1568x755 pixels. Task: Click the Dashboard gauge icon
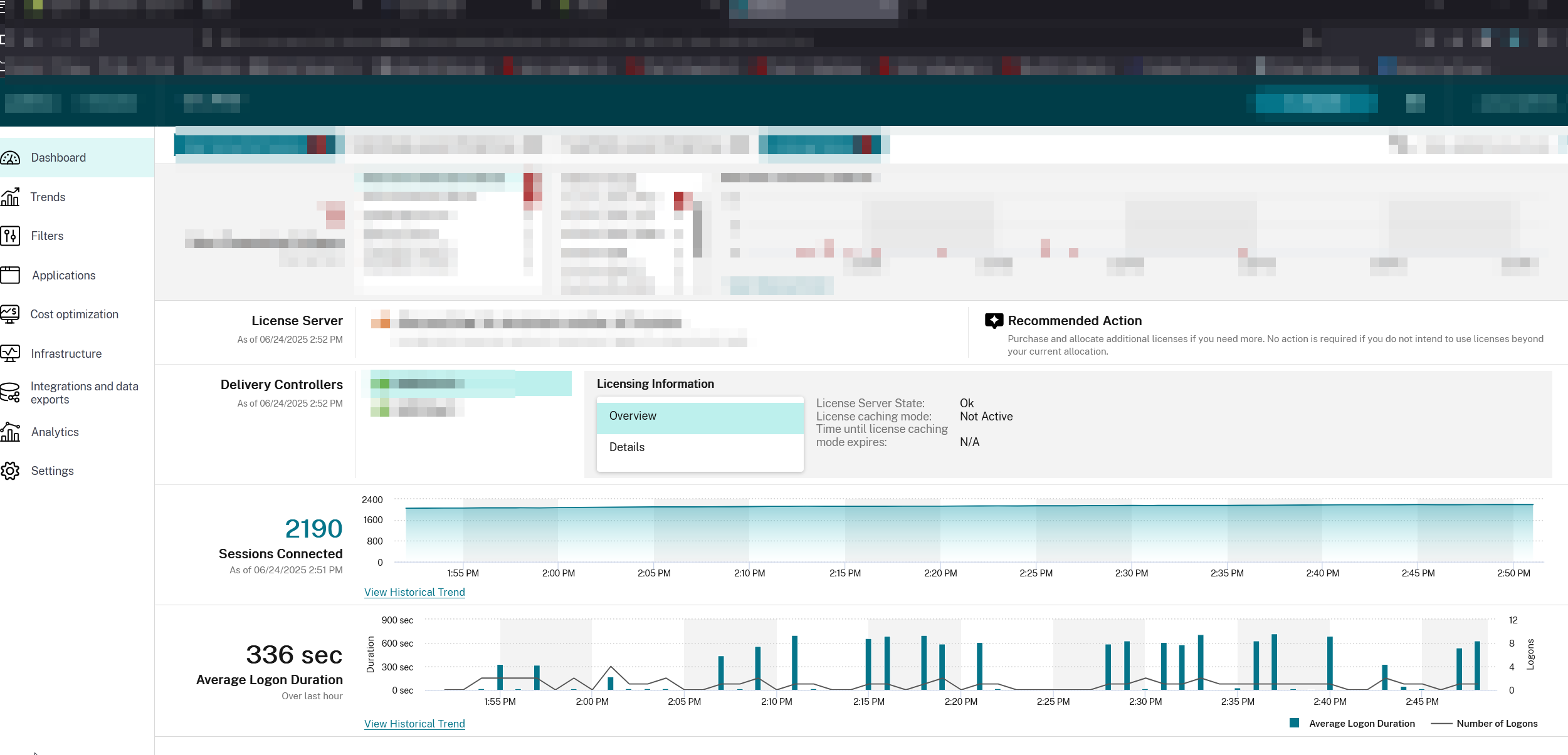[10, 158]
